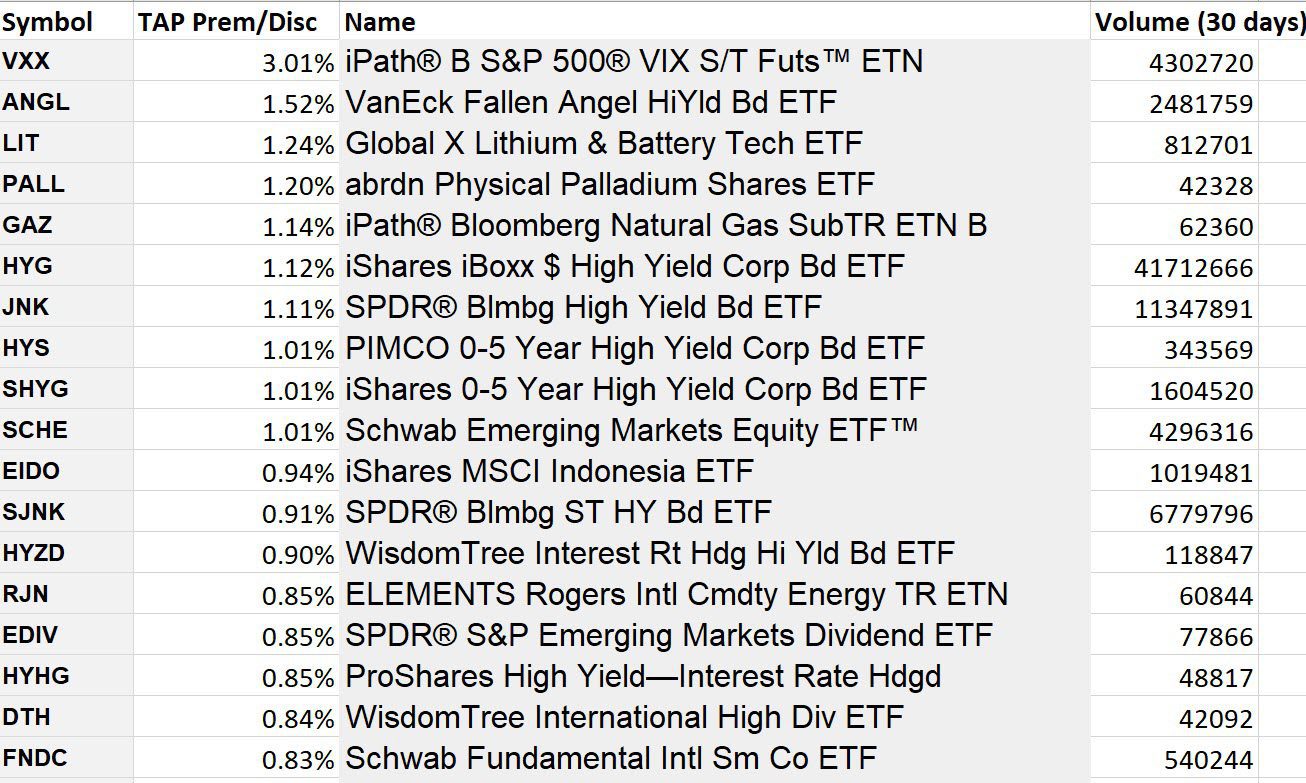The height and width of the screenshot is (783, 1306).
Task: Select the WisdomTree Interest Rt Hdg name cell
Action: click(650, 554)
